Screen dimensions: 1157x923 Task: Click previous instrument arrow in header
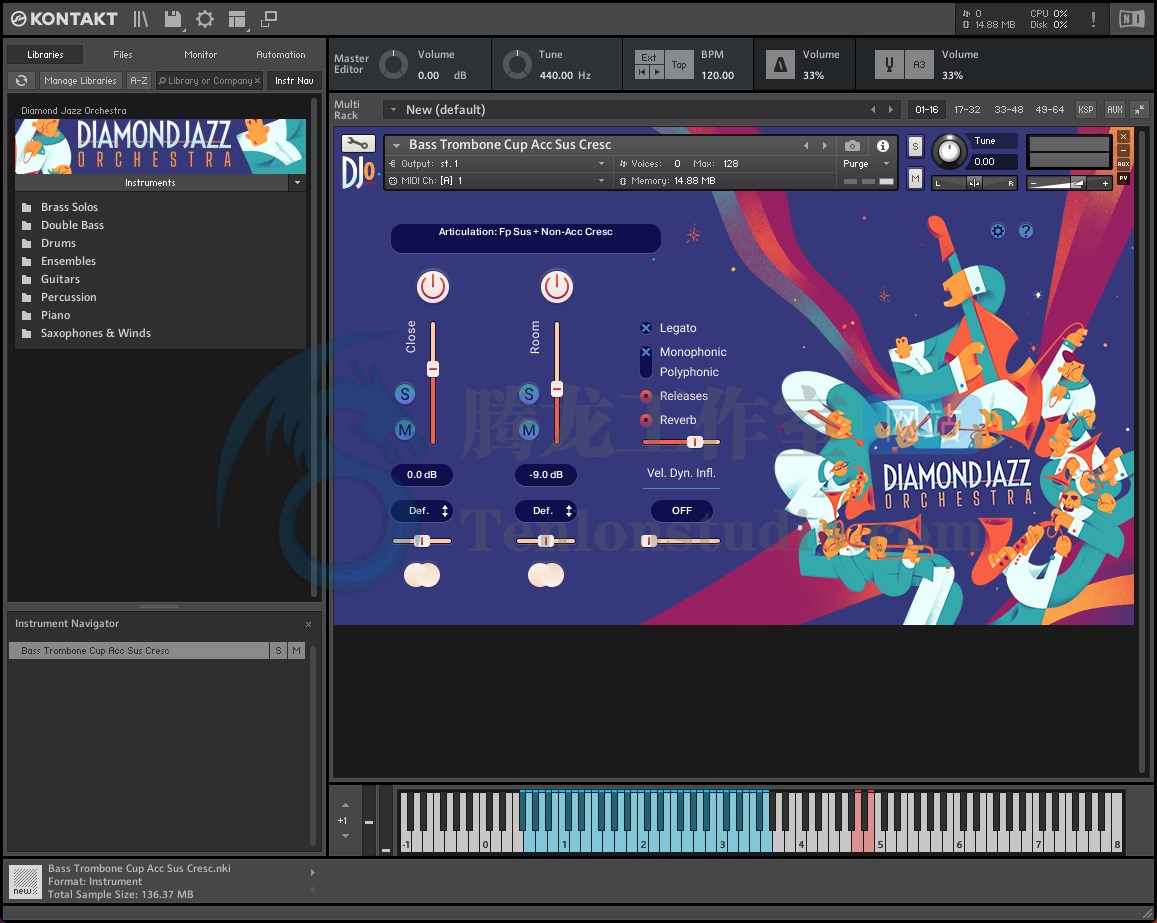[x=806, y=145]
